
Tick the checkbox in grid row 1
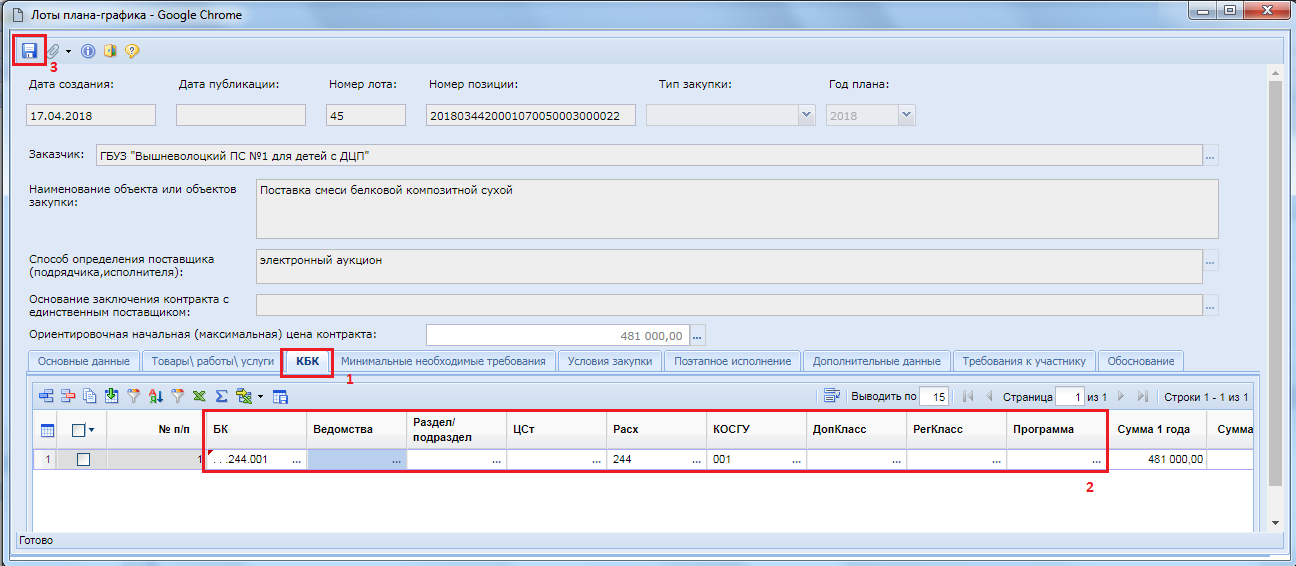tap(83, 460)
